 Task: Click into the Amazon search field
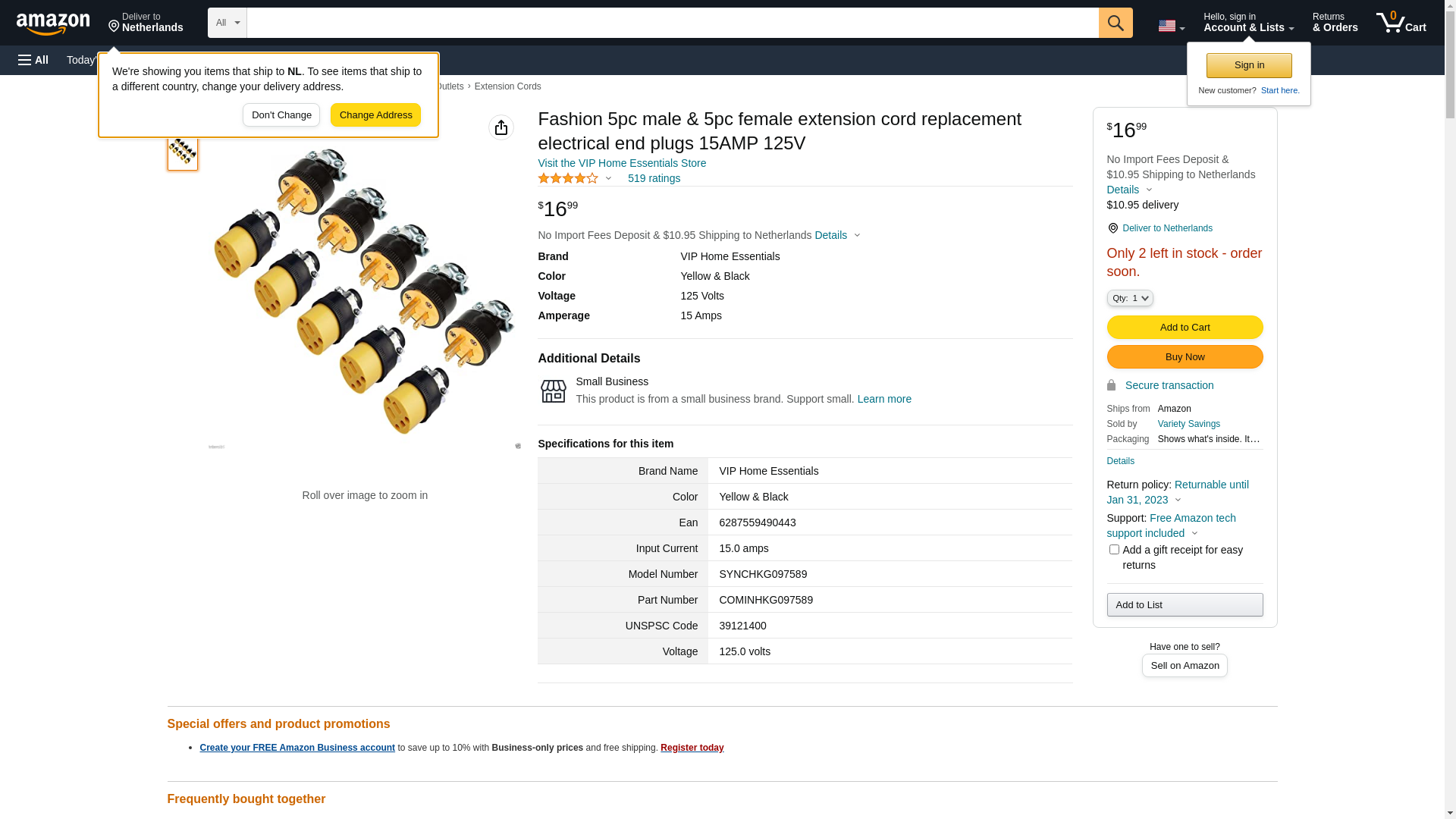coord(673,23)
